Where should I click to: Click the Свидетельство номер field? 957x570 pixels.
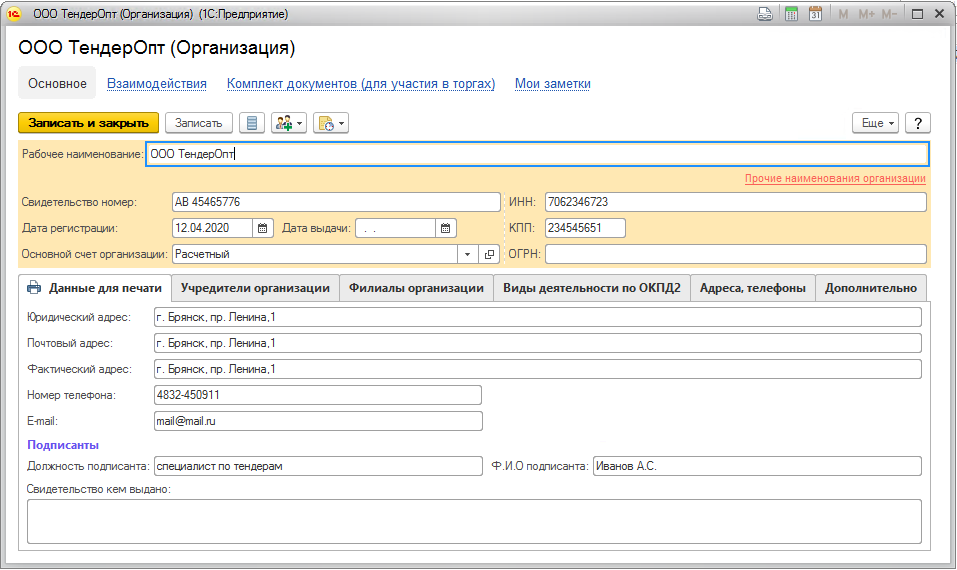coord(336,202)
